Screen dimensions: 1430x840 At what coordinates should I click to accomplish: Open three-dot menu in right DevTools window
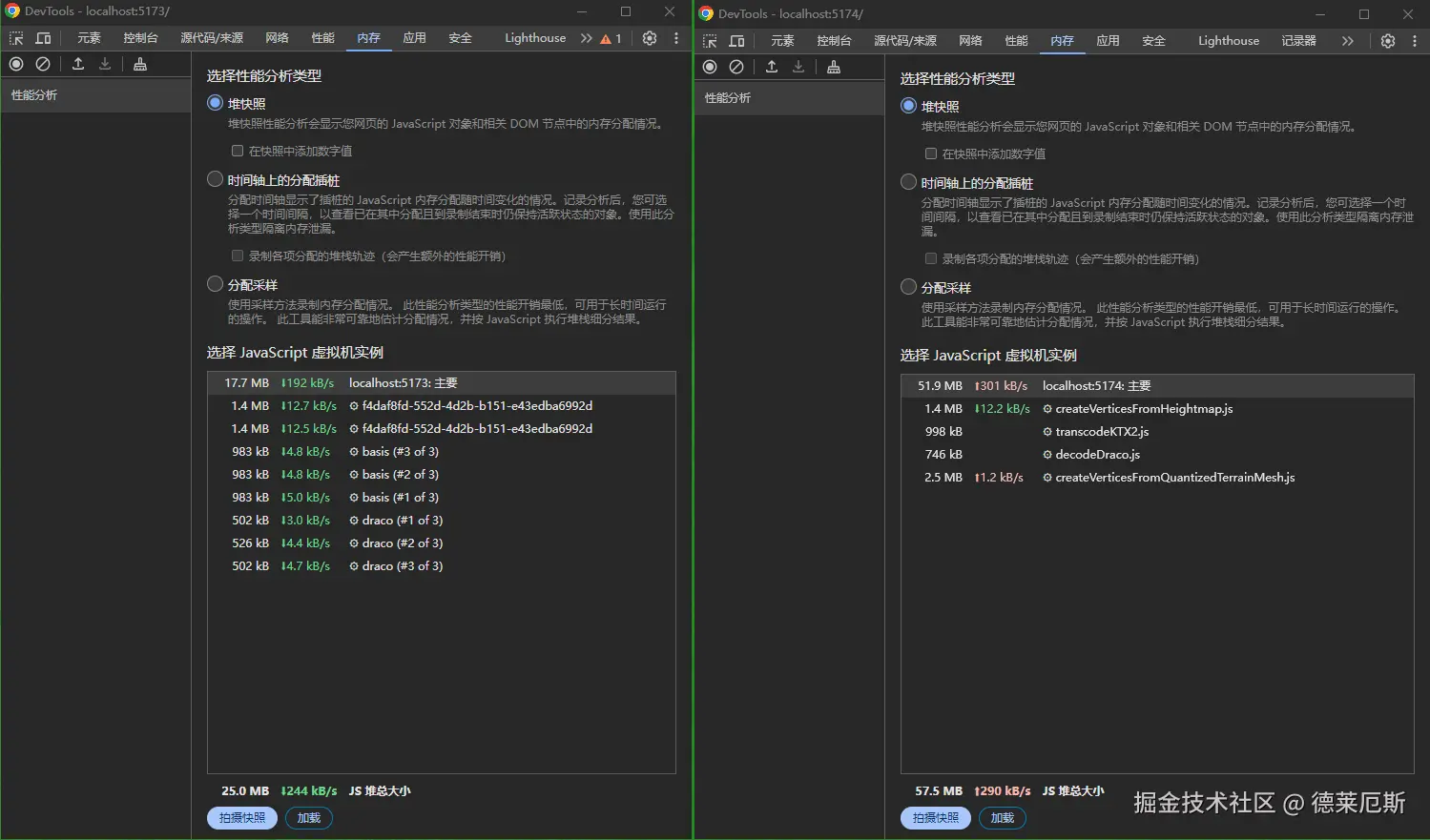tap(1415, 41)
